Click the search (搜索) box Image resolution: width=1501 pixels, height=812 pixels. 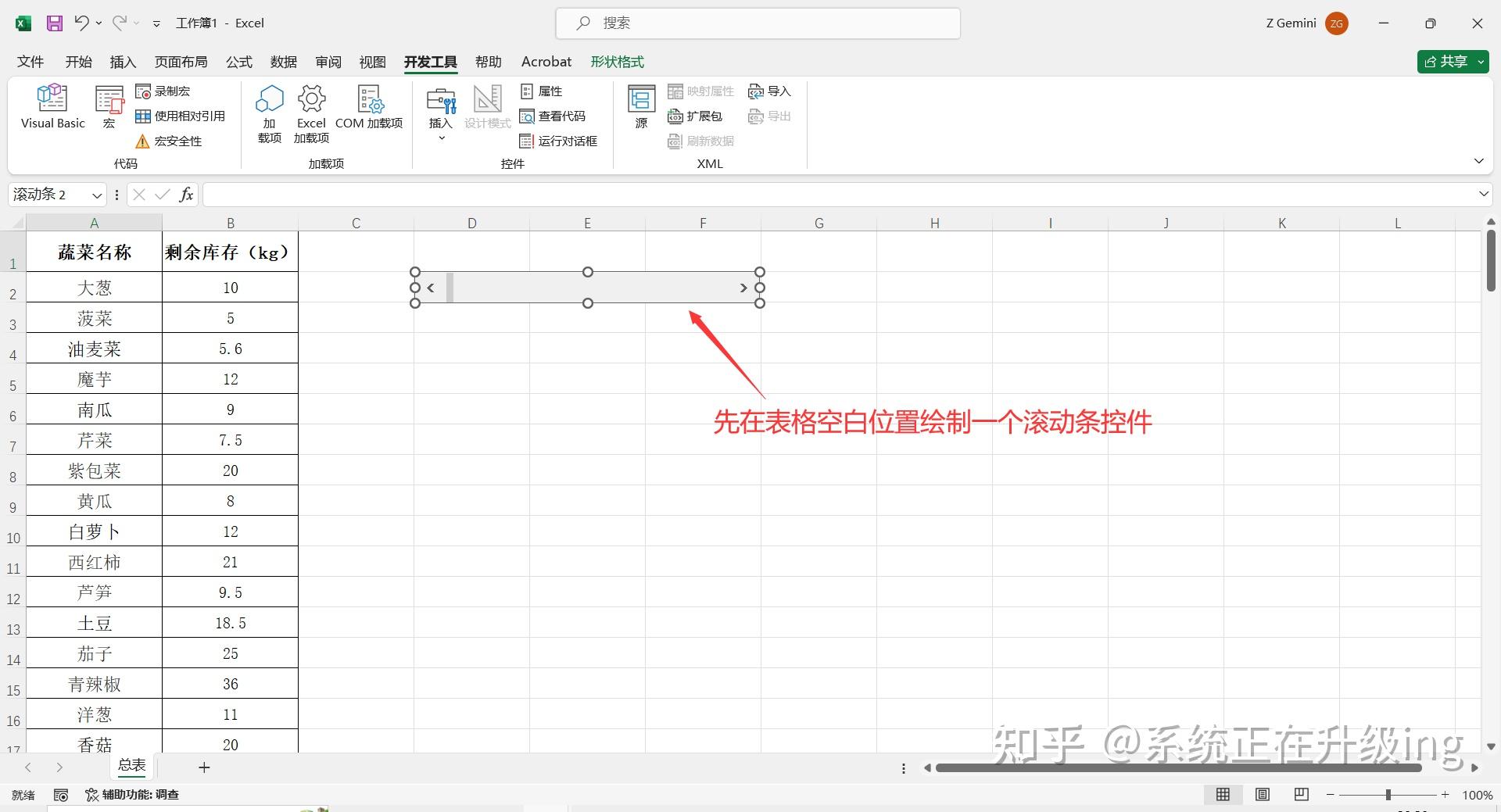pyautogui.click(x=758, y=23)
